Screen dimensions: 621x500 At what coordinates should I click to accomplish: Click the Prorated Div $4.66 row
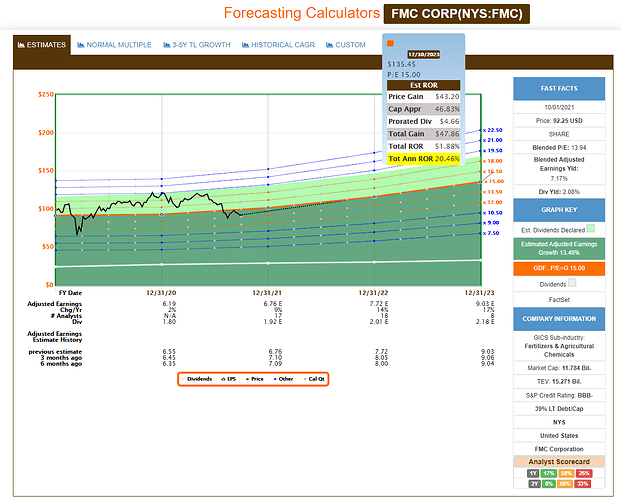(424, 121)
